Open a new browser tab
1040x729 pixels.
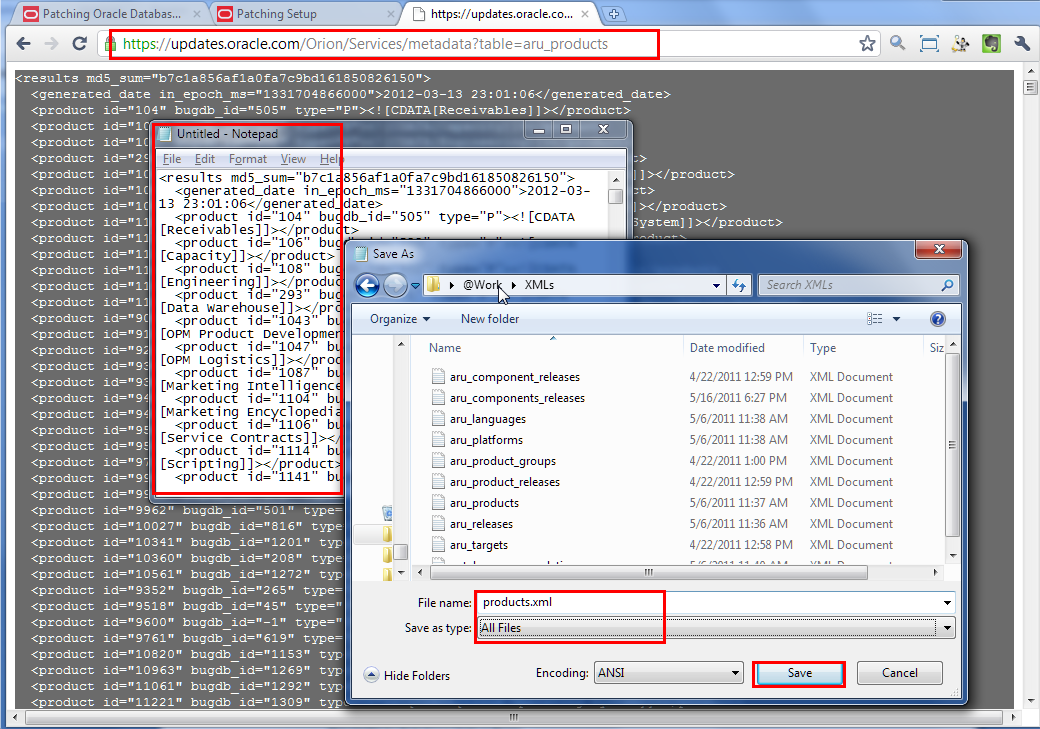click(x=614, y=14)
